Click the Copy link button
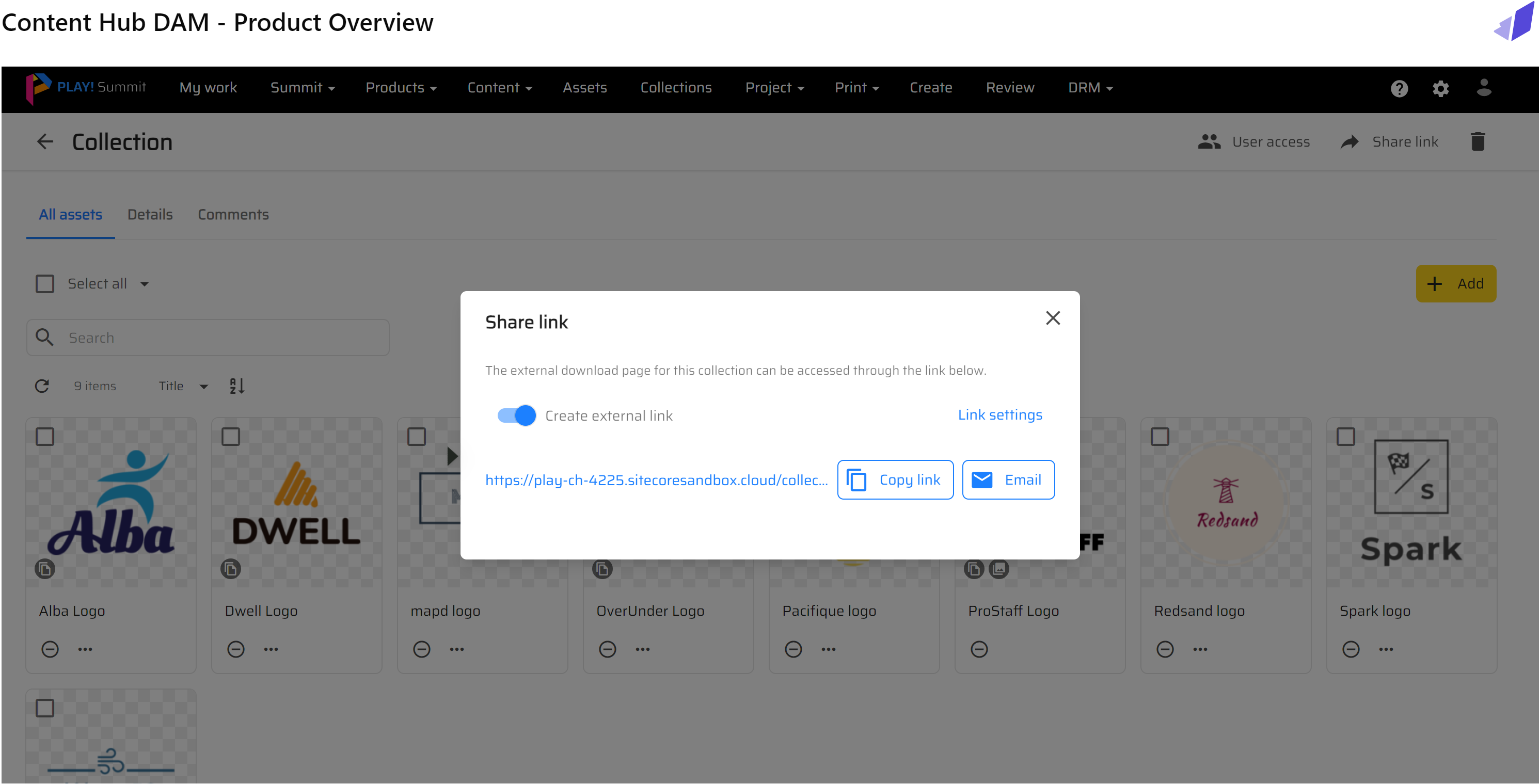This screenshot has height=784, width=1540. click(x=895, y=480)
